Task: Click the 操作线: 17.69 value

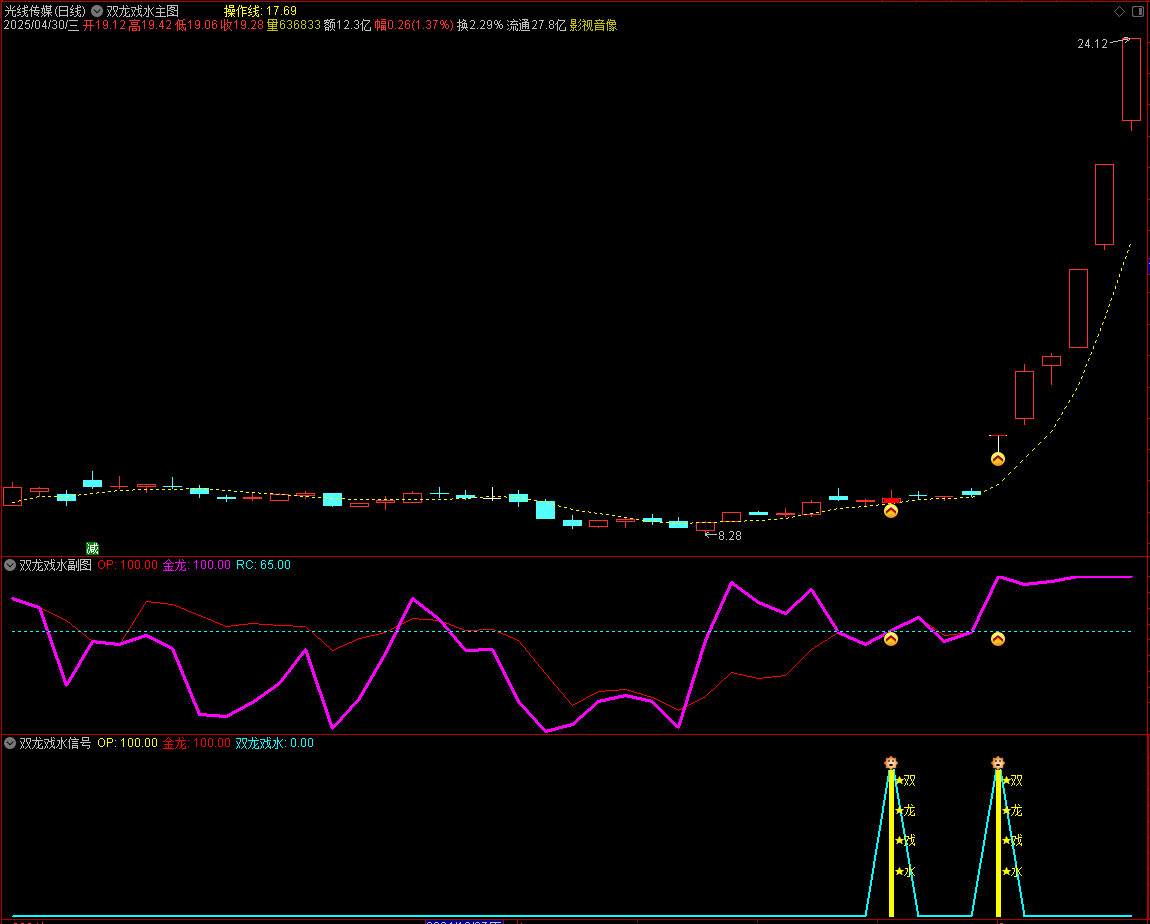Action: click(260, 11)
